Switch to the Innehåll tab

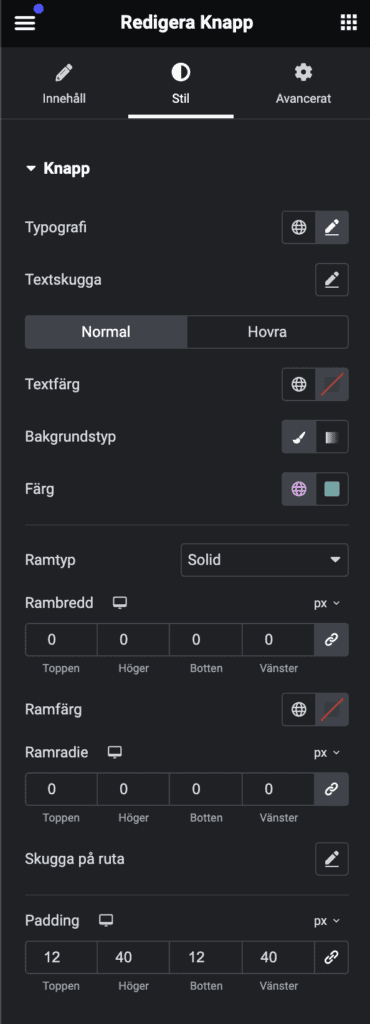(63, 84)
